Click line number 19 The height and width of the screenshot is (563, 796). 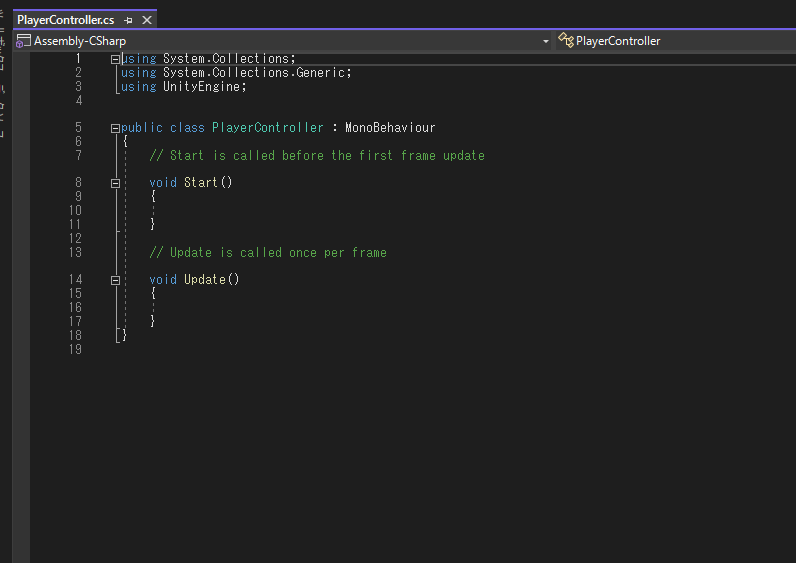click(x=75, y=349)
